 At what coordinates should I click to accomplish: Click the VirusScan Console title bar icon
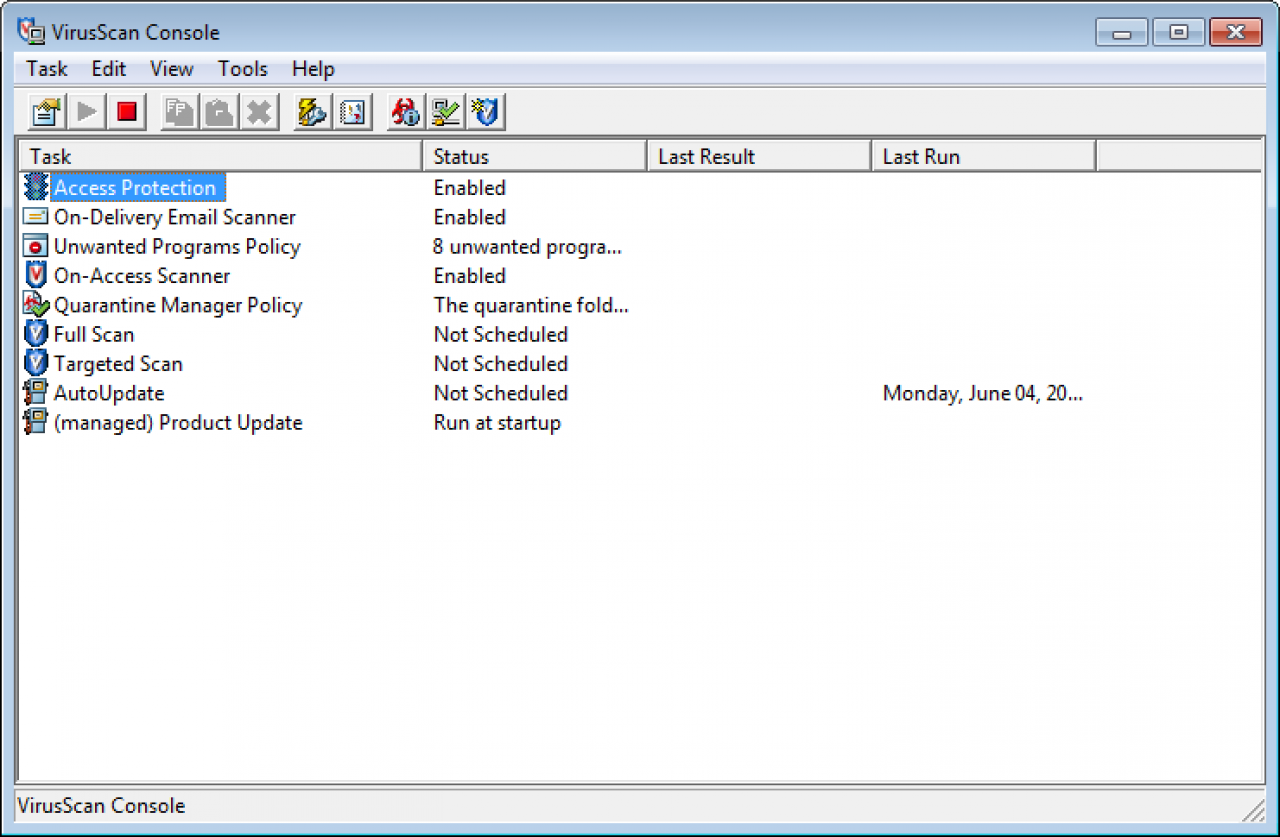pyautogui.click(x=31, y=31)
